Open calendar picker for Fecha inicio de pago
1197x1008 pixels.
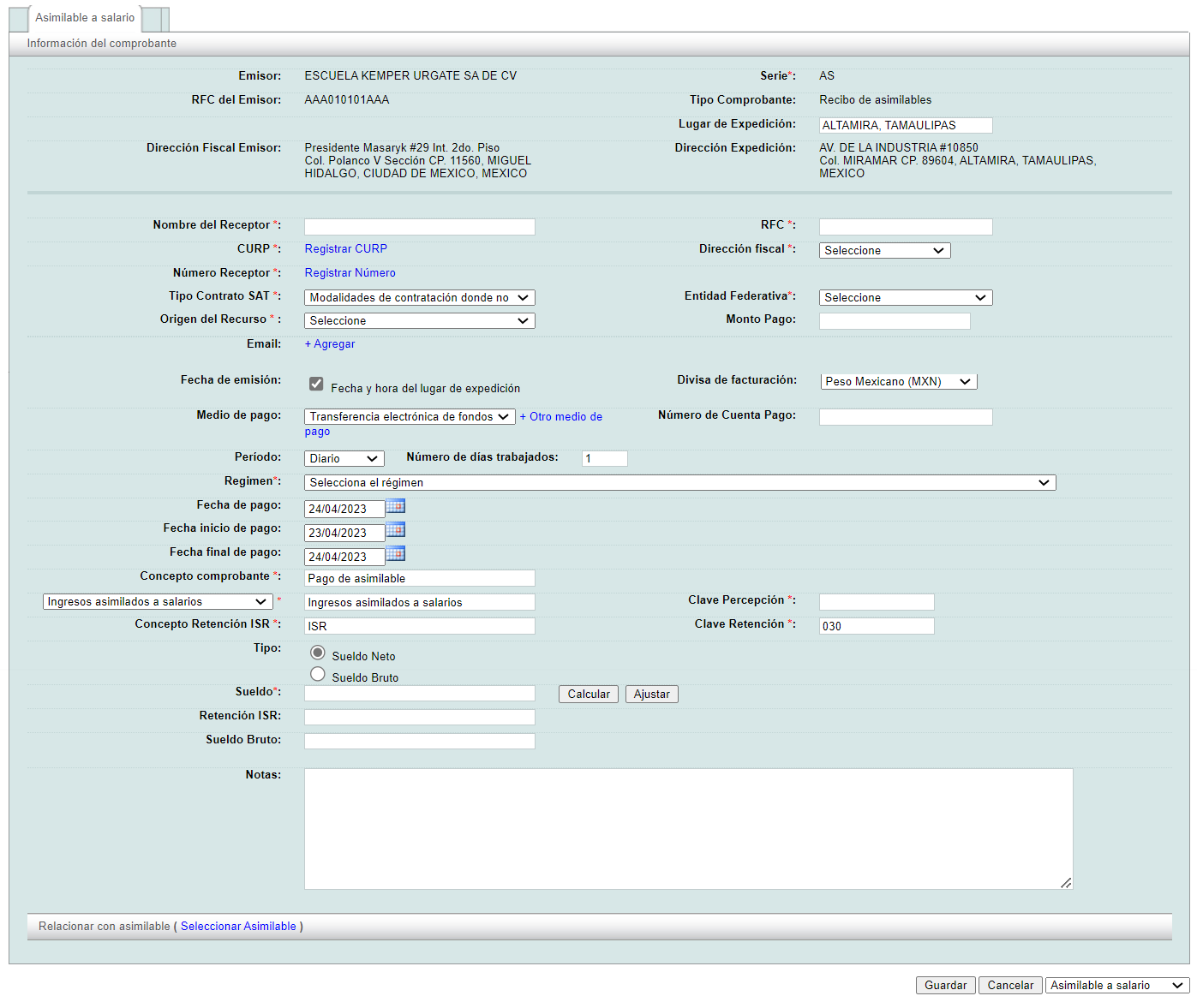(395, 530)
